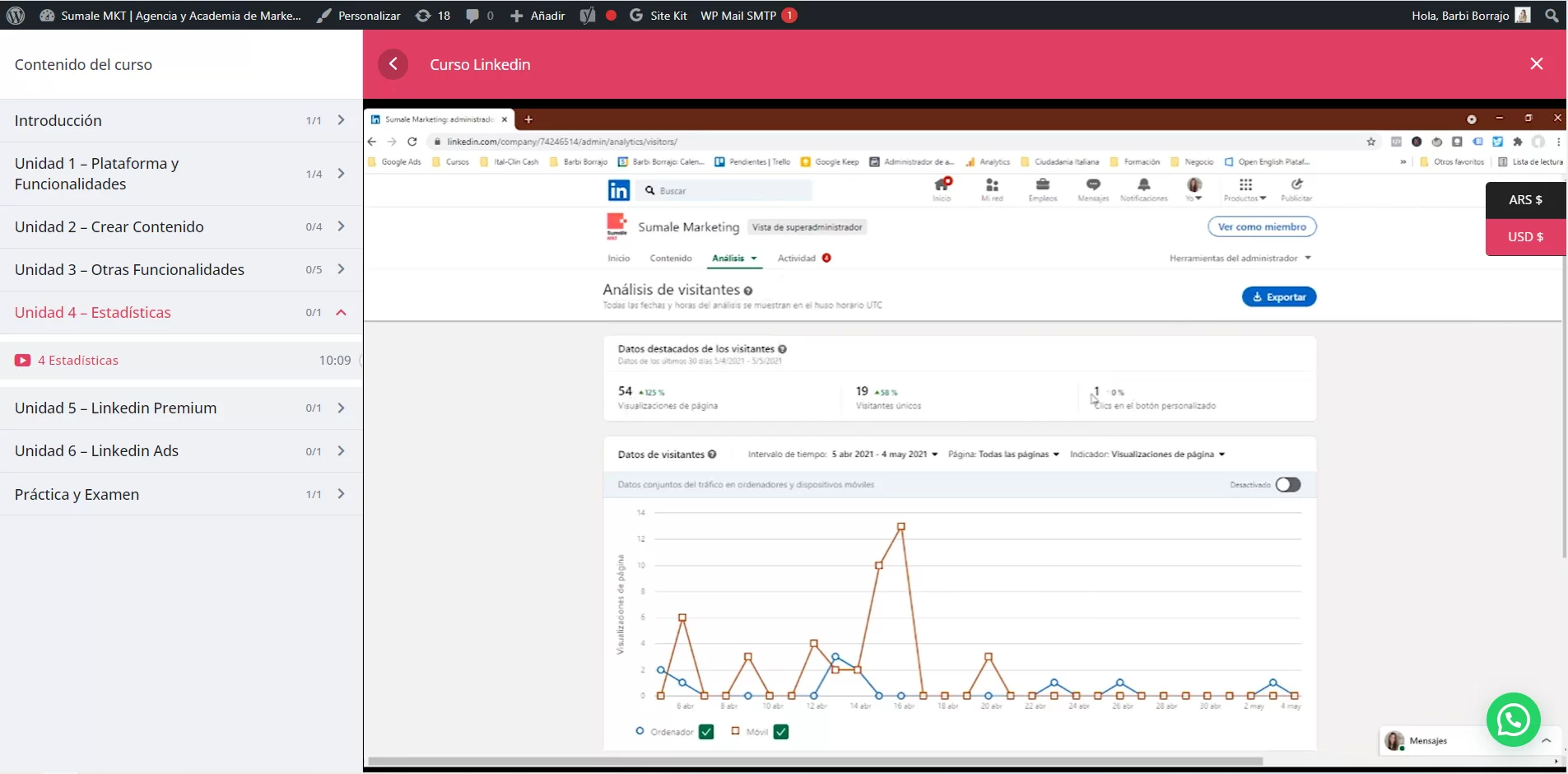Click Ver como miembro button
1568x774 pixels.
coord(1262,226)
